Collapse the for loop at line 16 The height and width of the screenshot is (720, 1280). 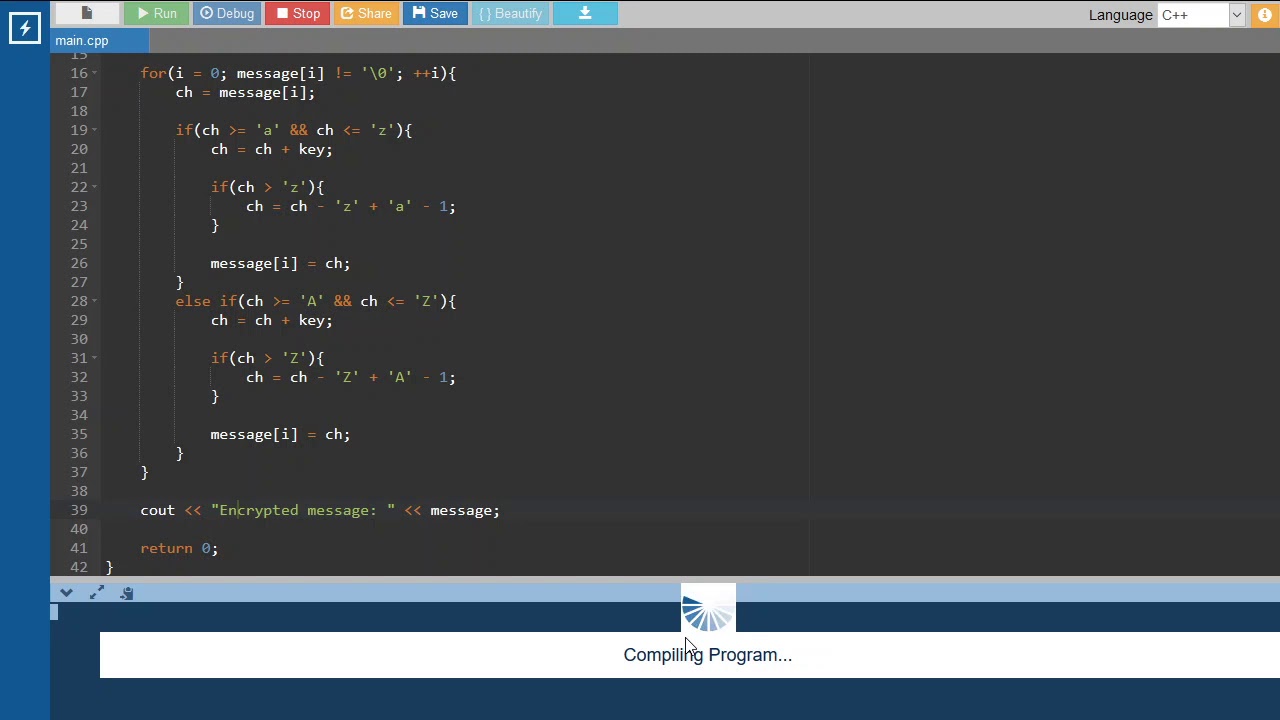pyautogui.click(x=95, y=73)
